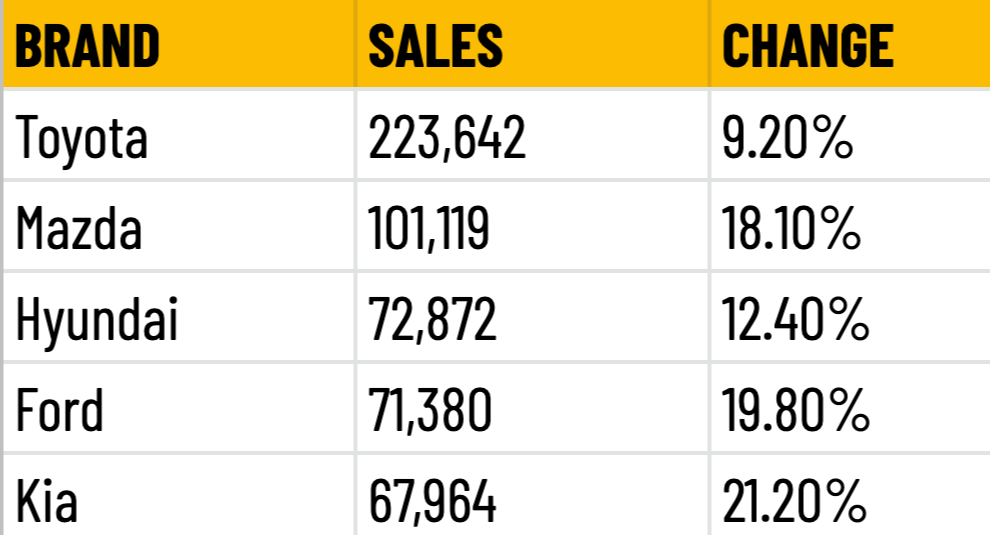Click the BRAND column header
Image resolution: width=990 pixels, height=535 pixels.
pyautogui.click(x=179, y=44)
